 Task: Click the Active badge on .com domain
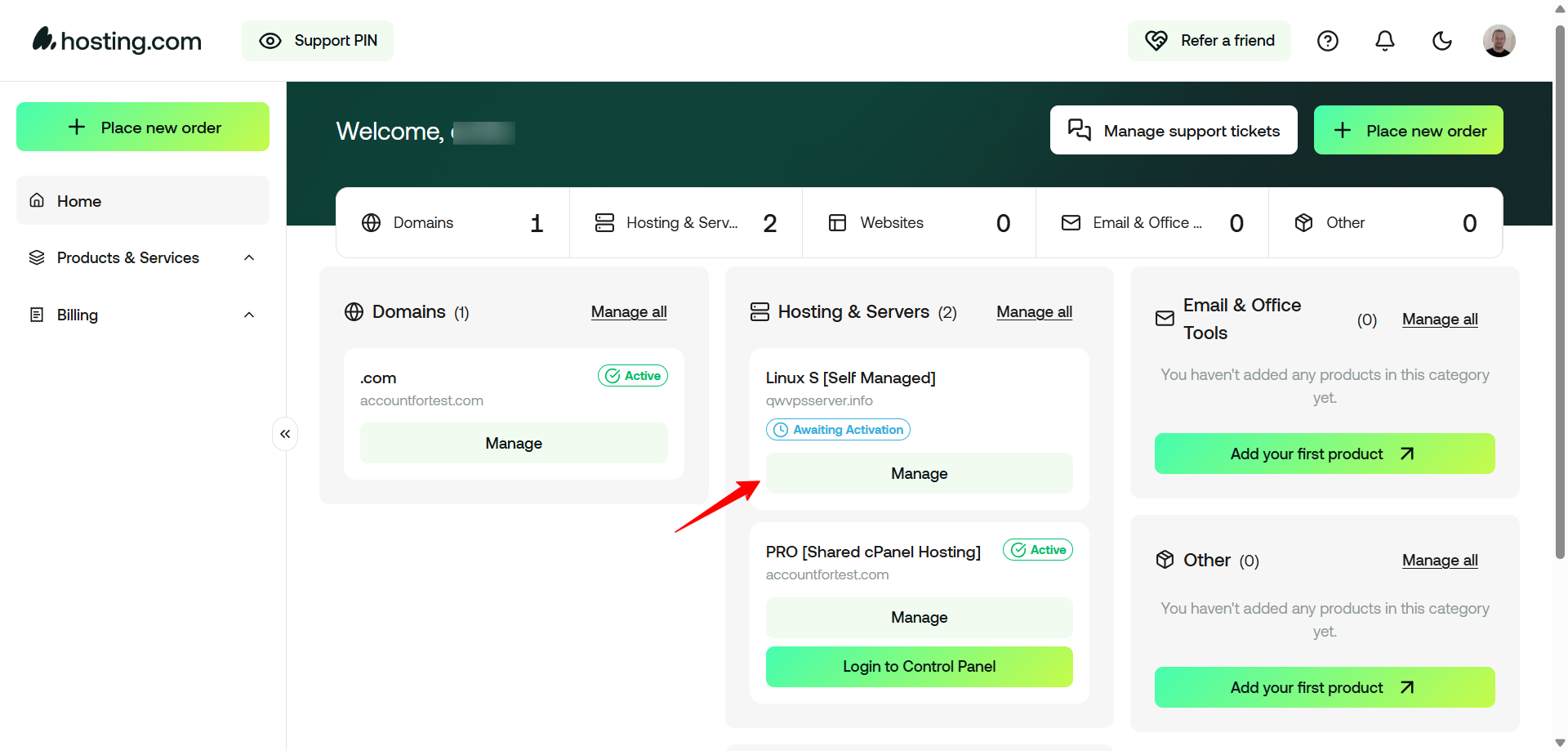633,376
